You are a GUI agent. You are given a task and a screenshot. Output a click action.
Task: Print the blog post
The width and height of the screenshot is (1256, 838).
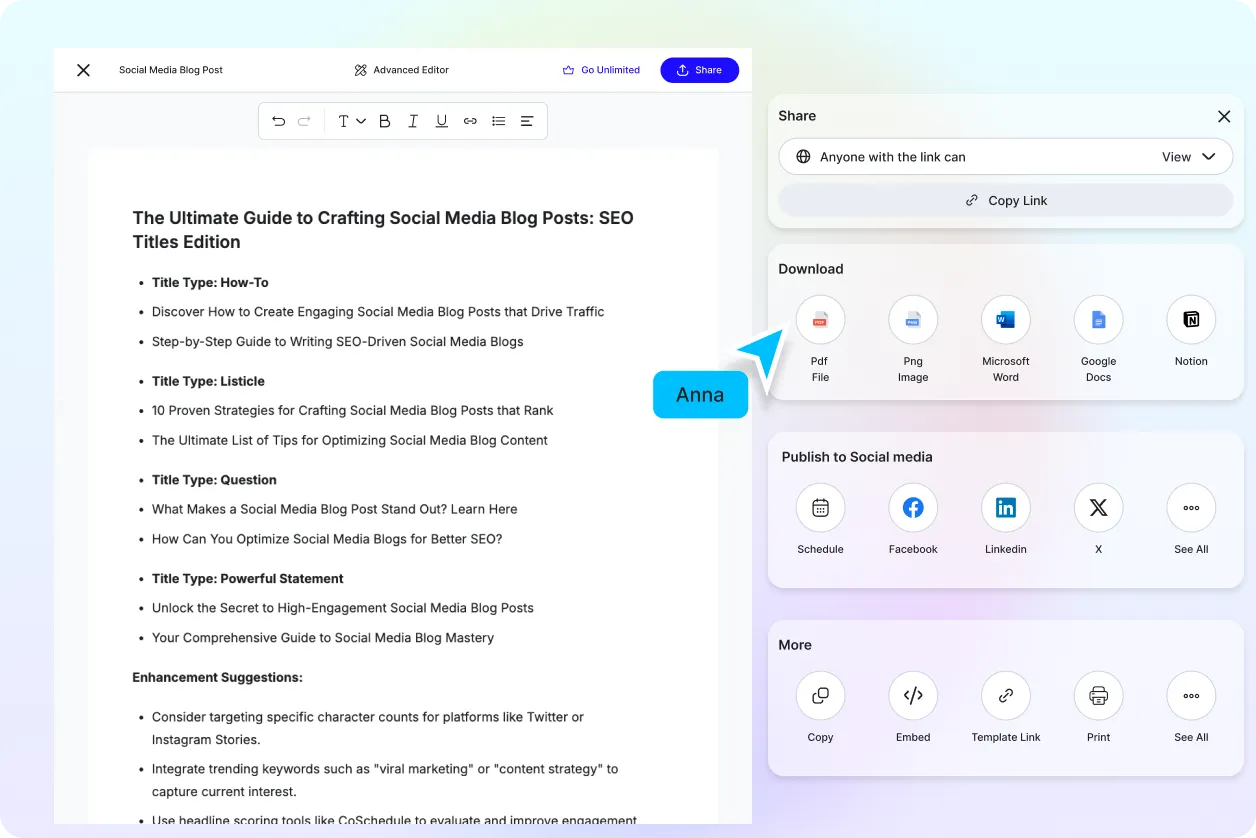point(1098,695)
